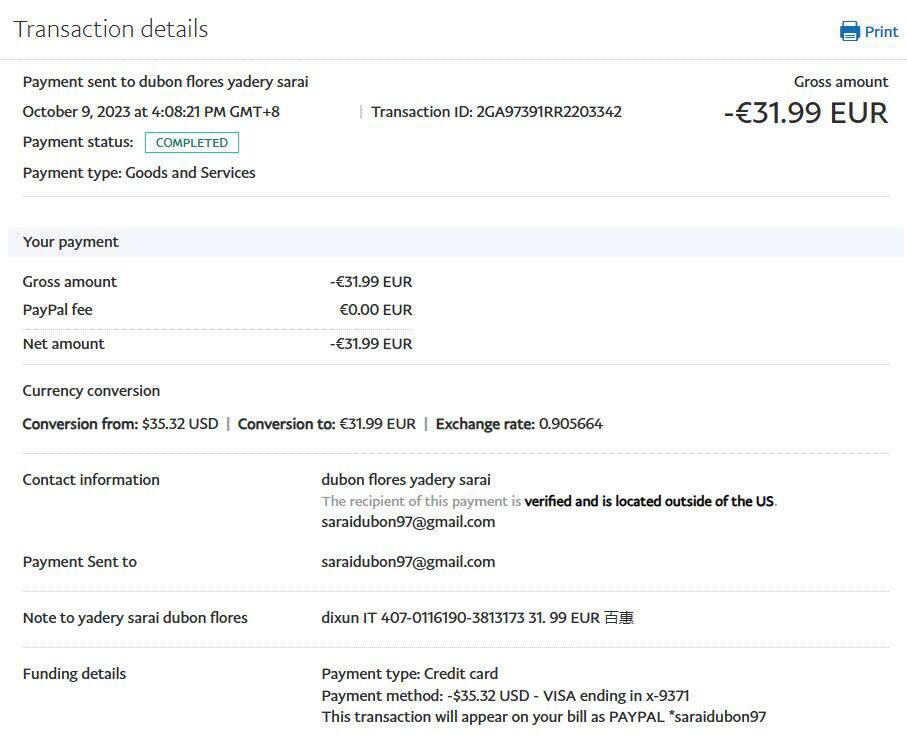The image size is (907, 738).
Task: Click the October 9, 2023 payment timestamp
Action: pyautogui.click(x=151, y=112)
